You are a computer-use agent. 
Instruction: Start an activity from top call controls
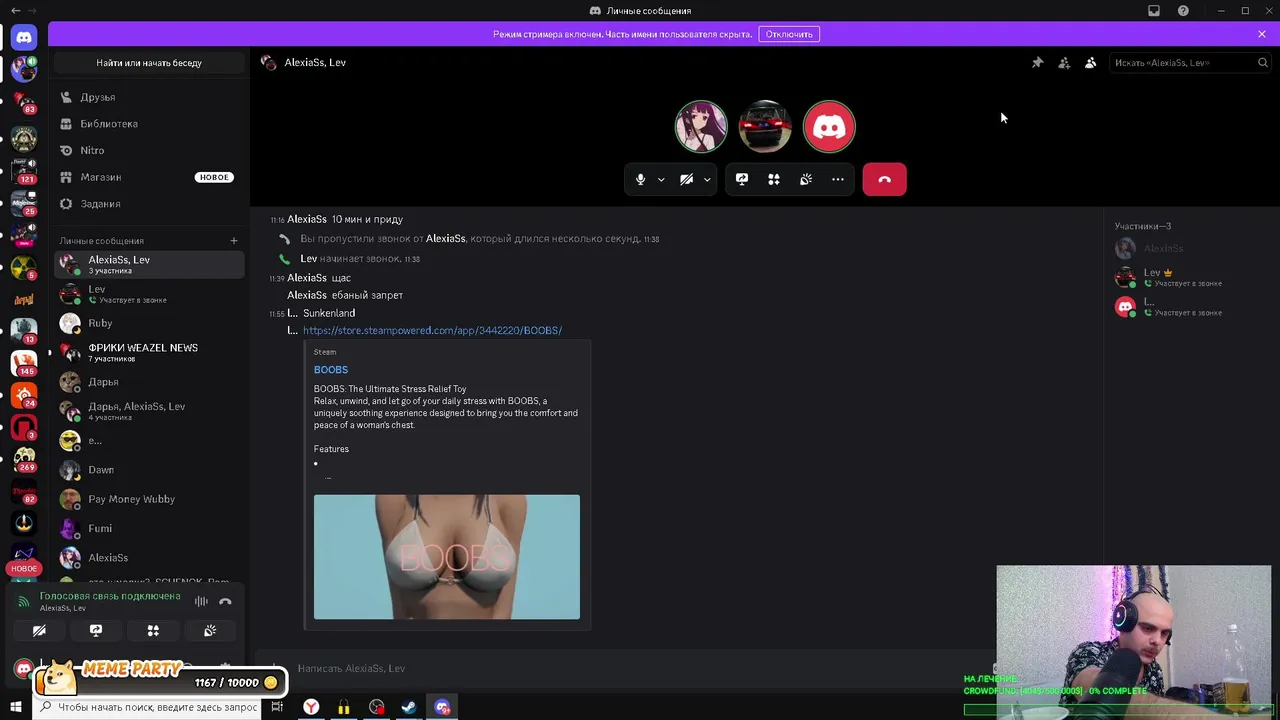pyautogui.click(x=774, y=179)
